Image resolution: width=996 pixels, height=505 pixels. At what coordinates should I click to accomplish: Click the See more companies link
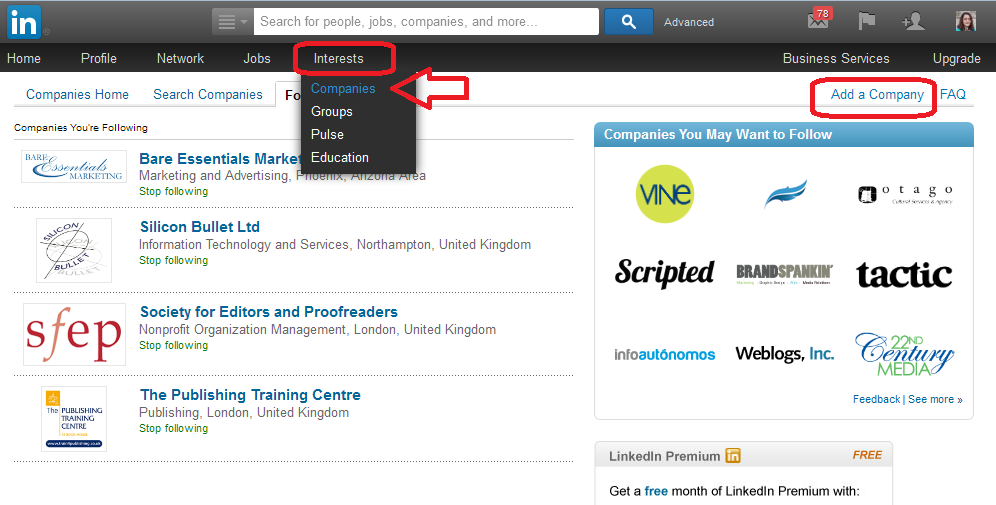(935, 399)
